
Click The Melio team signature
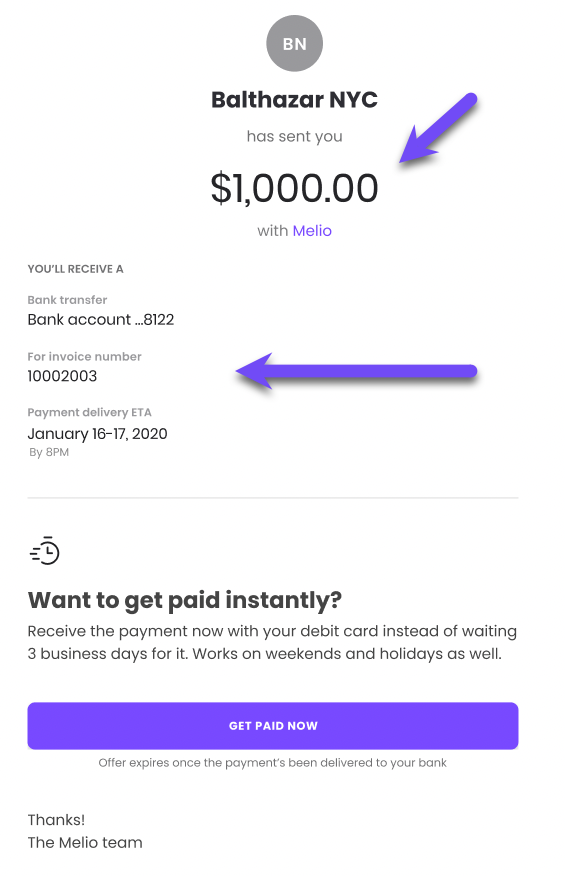click(85, 842)
